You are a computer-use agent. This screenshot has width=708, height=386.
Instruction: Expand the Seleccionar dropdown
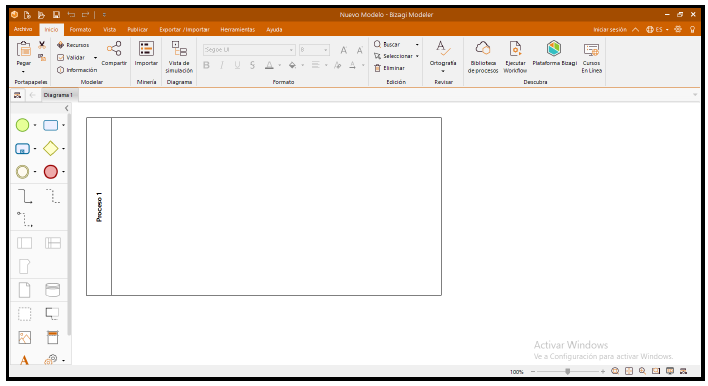417,56
